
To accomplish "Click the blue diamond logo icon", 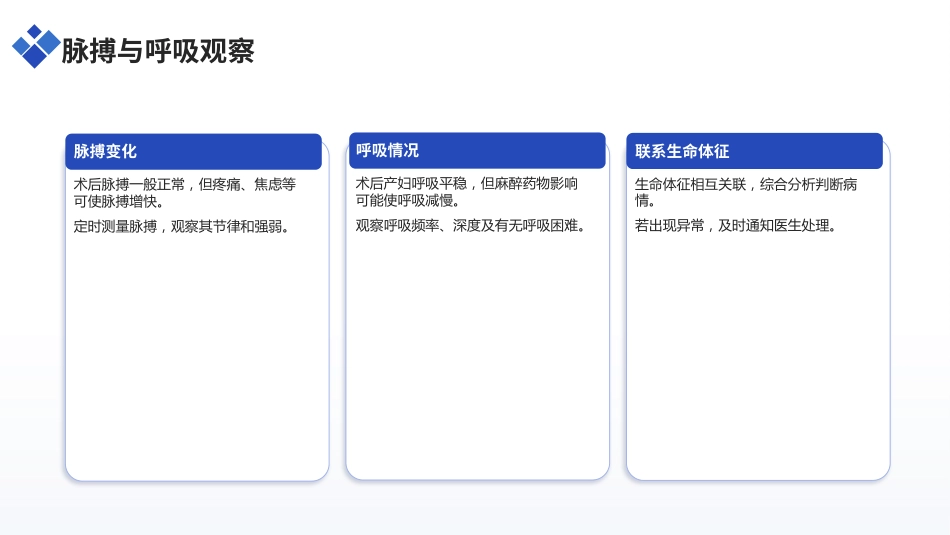I will 36,46.
